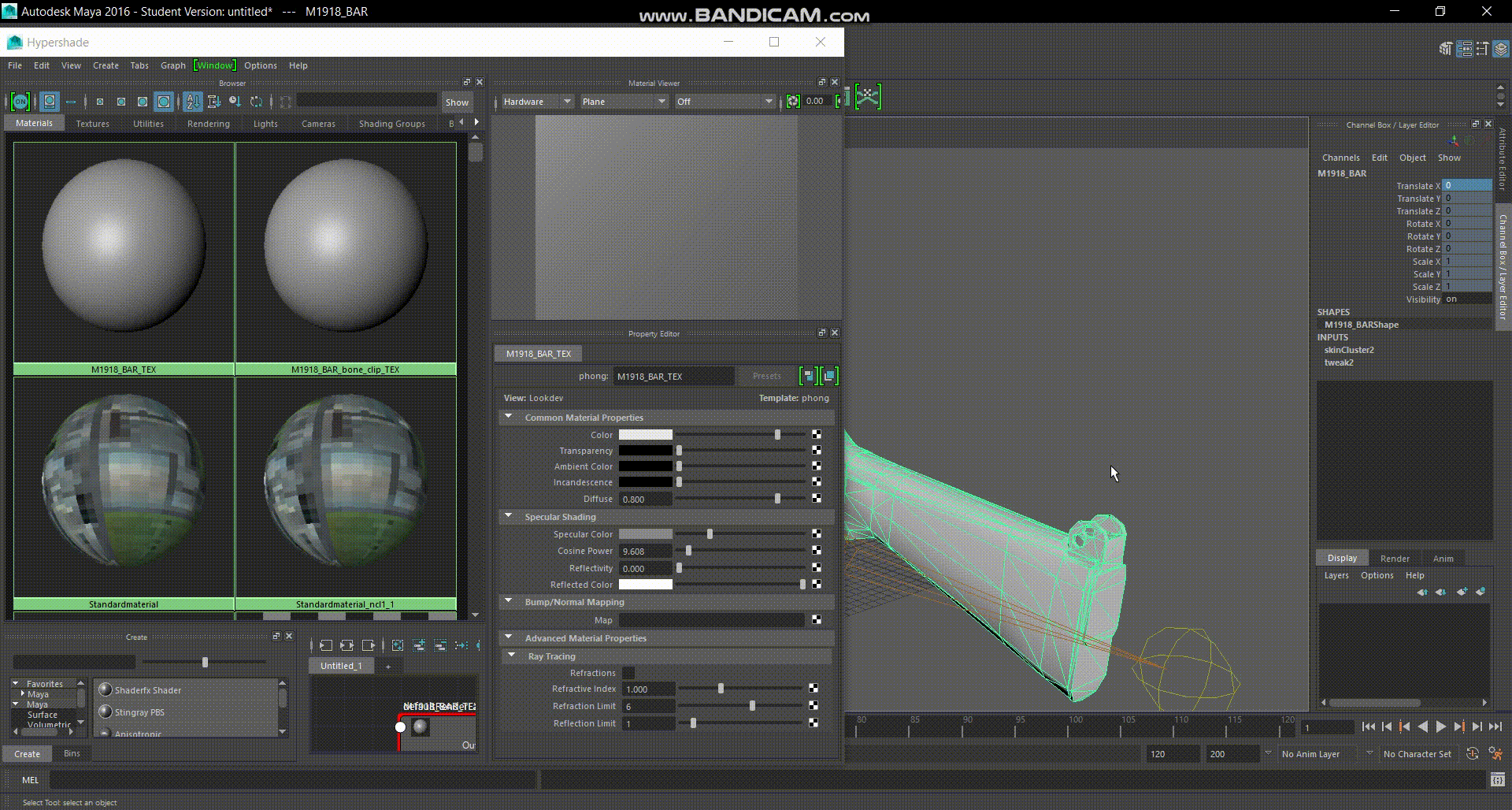The image size is (1512, 810).
Task: Switch to the Render layer tab
Action: point(1395,559)
